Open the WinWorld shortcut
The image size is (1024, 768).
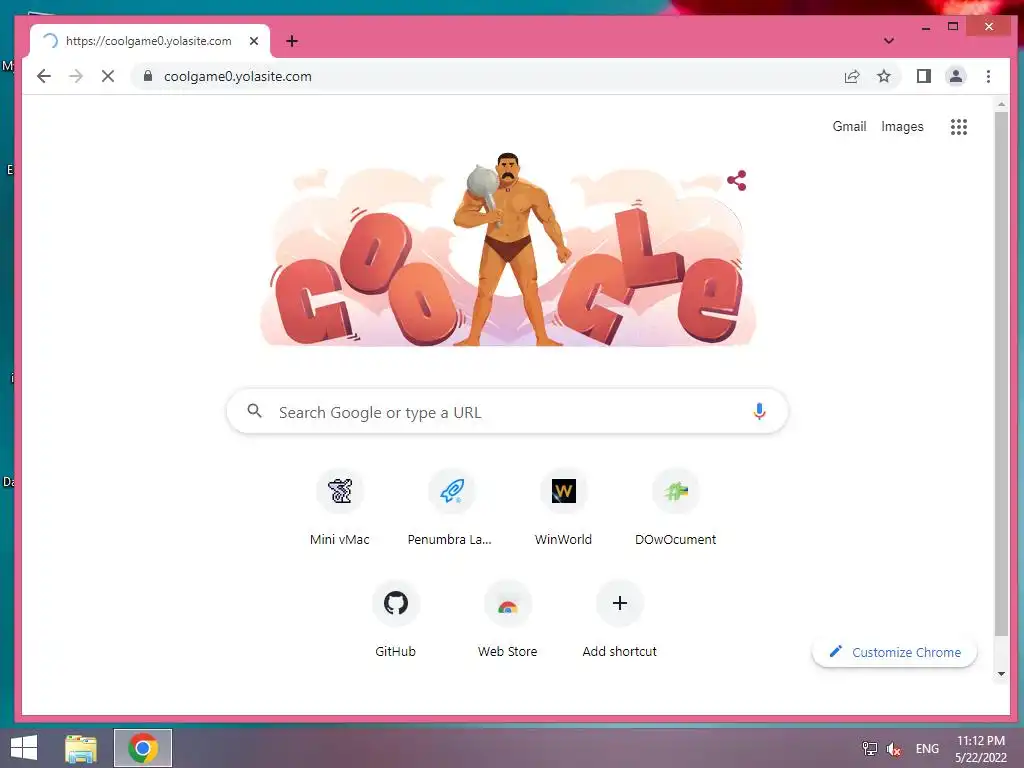(x=564, y=509)
